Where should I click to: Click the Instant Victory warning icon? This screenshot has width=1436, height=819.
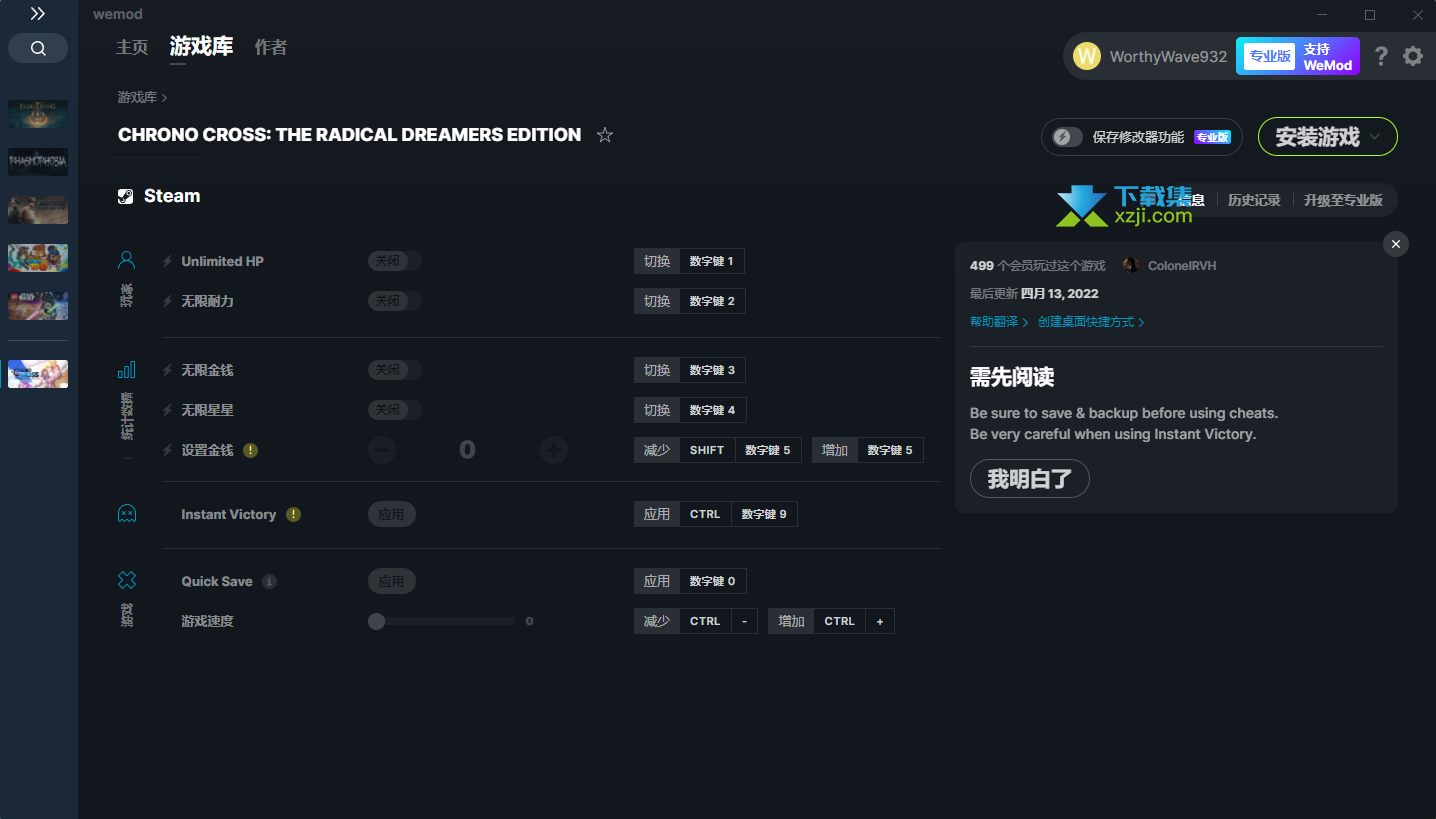tap(293, 514)
